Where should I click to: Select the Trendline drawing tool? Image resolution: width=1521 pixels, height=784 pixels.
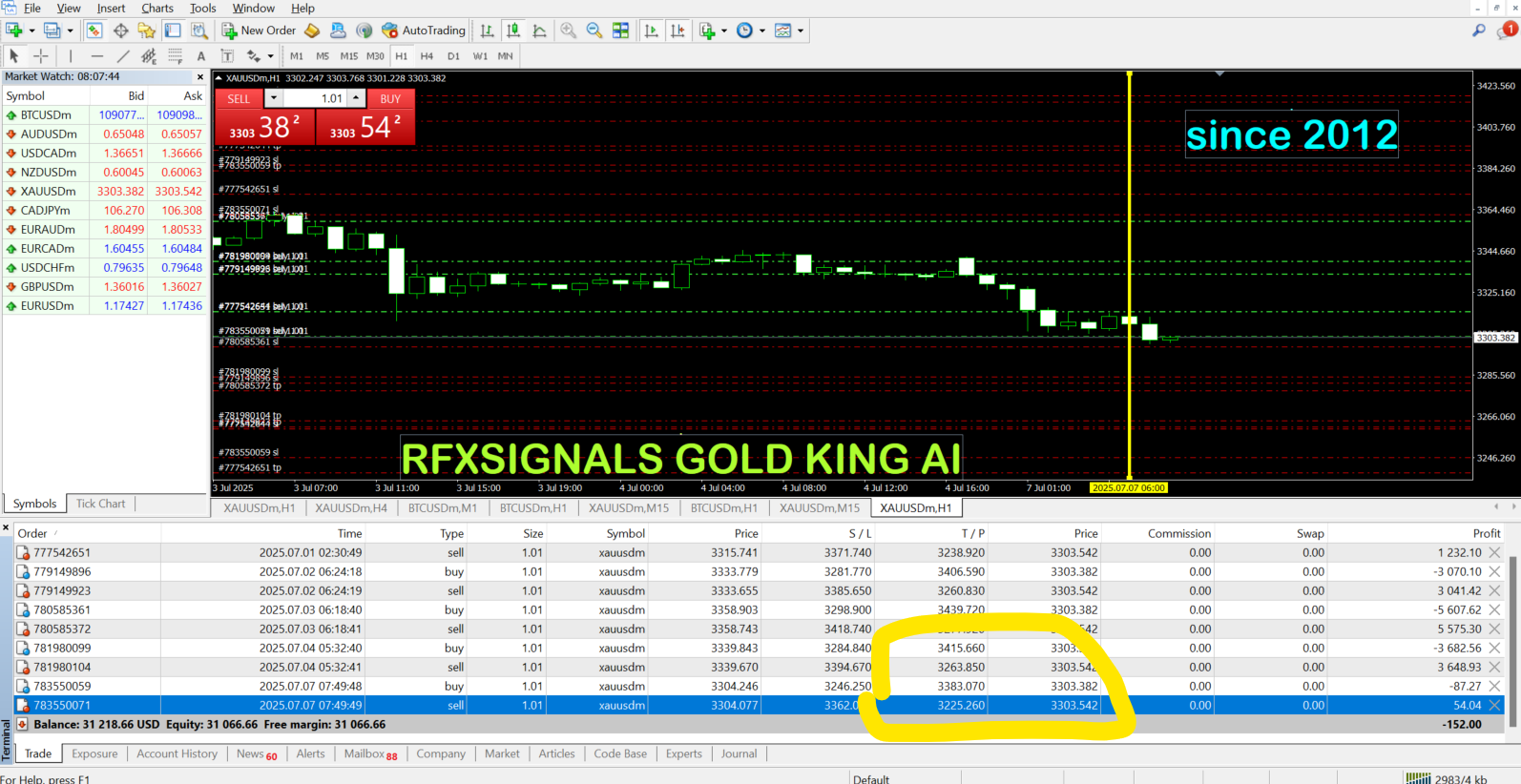pyautogui.click(x=123, y=56)
